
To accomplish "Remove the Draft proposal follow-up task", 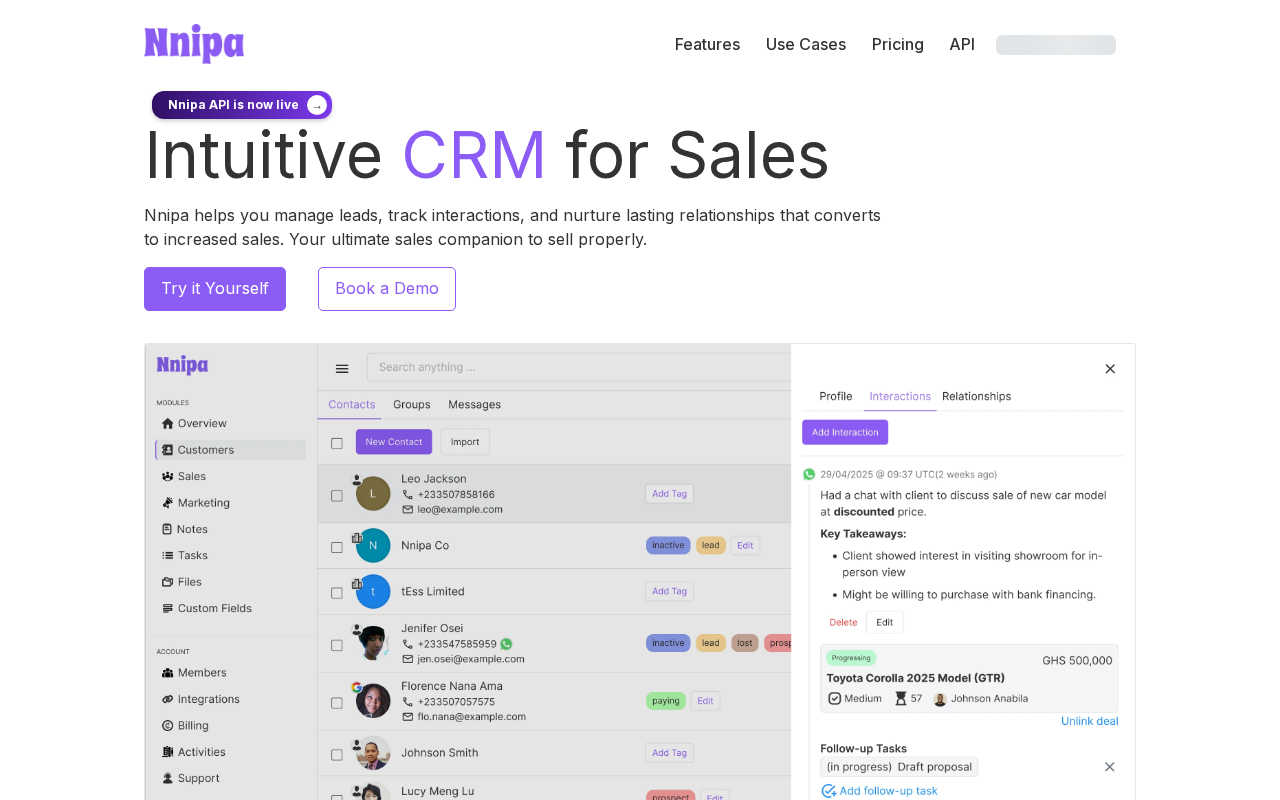I will tap(1109, 767).
